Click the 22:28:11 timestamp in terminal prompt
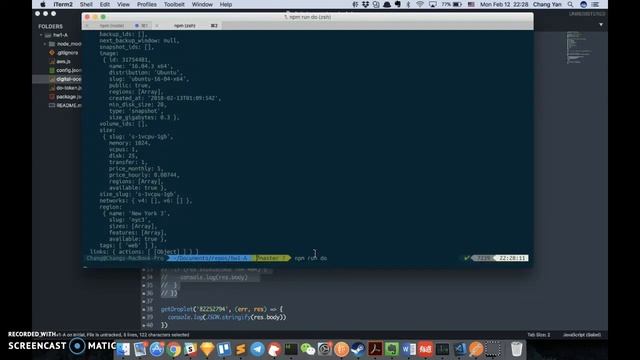640x360 pixels. 512,258
